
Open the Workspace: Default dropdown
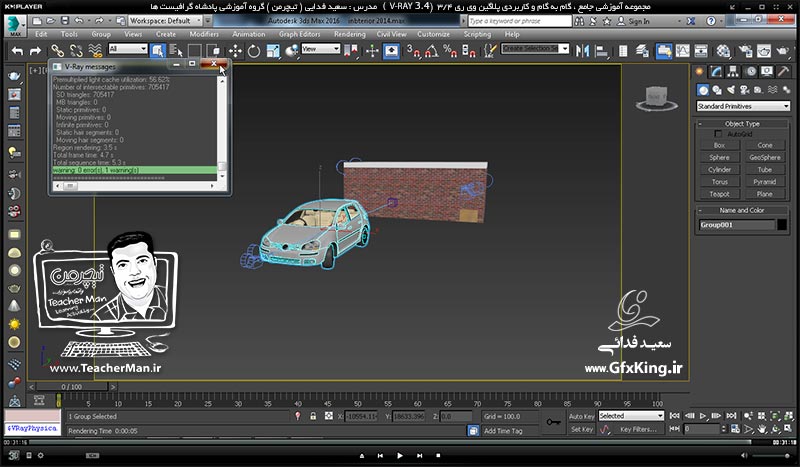(166, 21)
